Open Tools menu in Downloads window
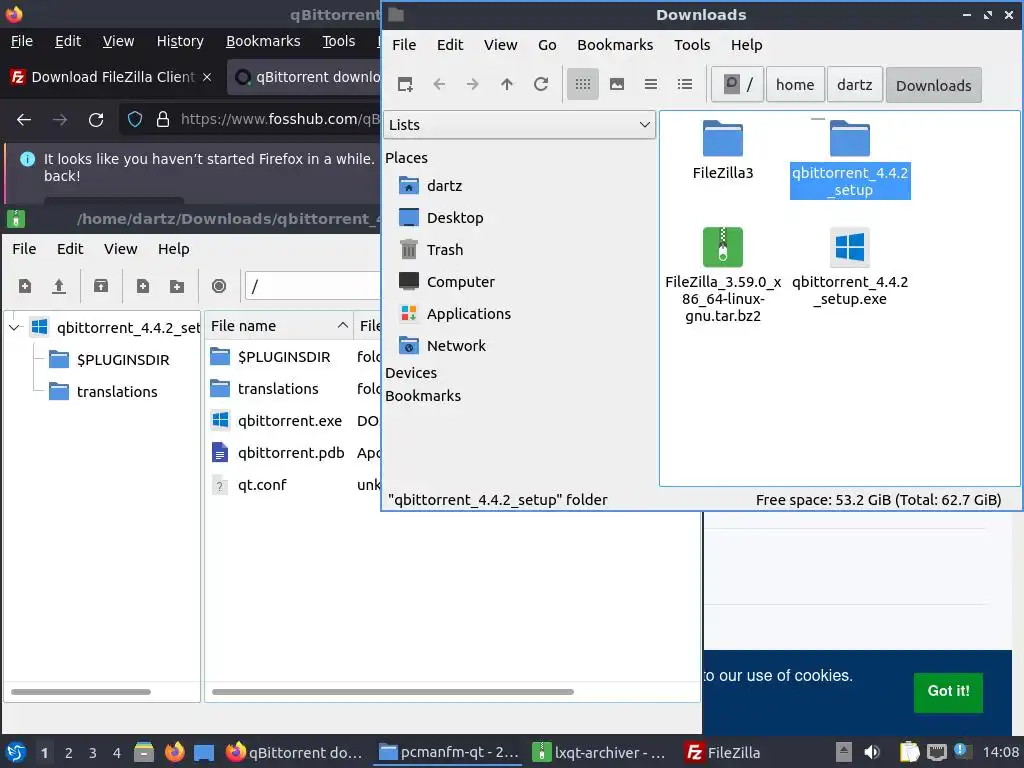The image size is (1024, 768). tap(692, 45)
